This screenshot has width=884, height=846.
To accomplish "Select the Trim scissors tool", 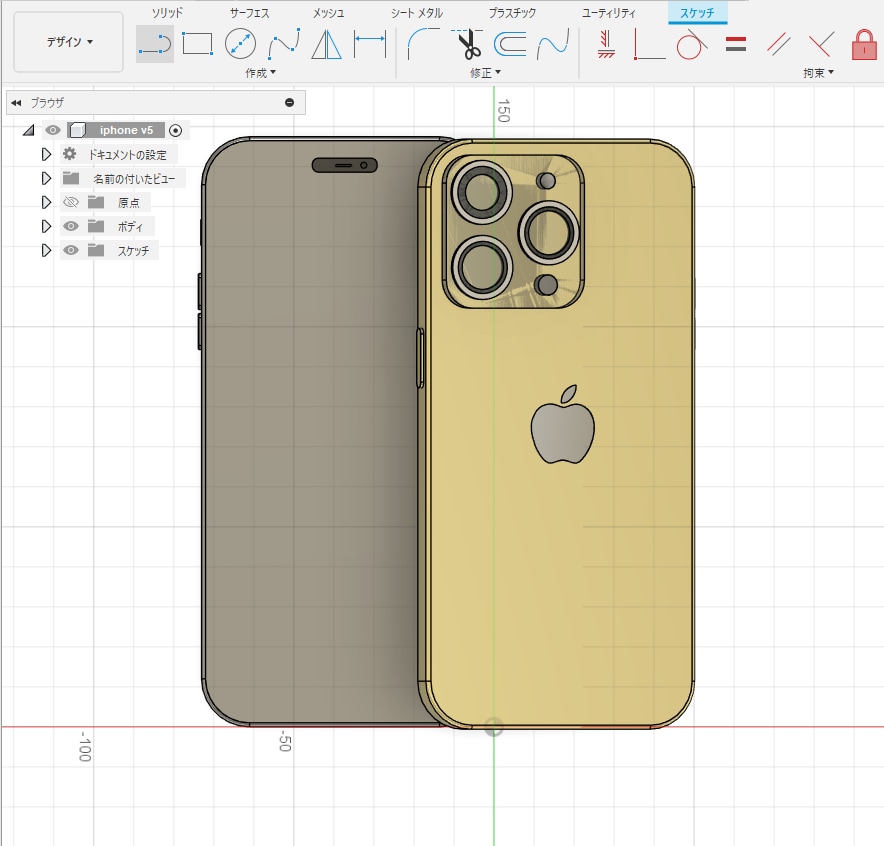I will (468, 44).
